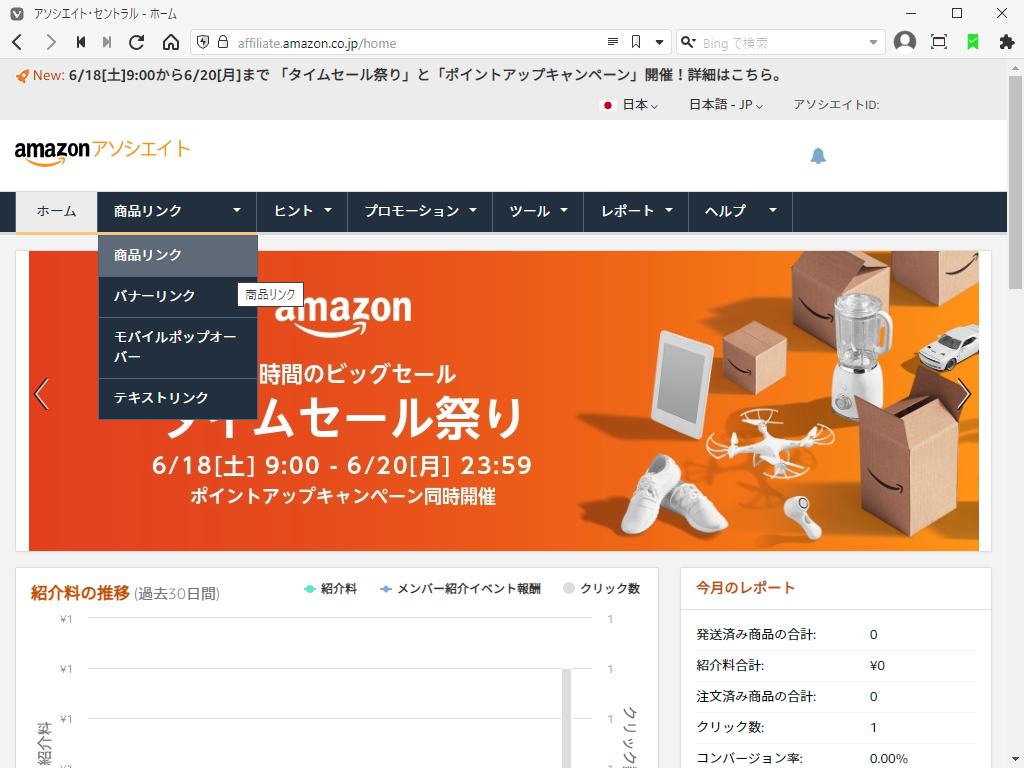Click the scrollbar down arrow
1024x768 pixels.
click(1016, 761)
